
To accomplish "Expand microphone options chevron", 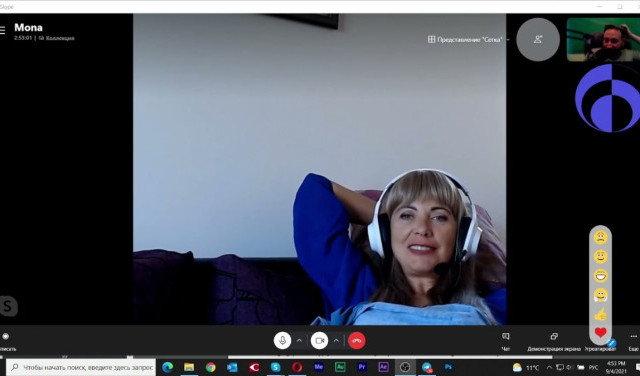I will (x=299, y=340).
